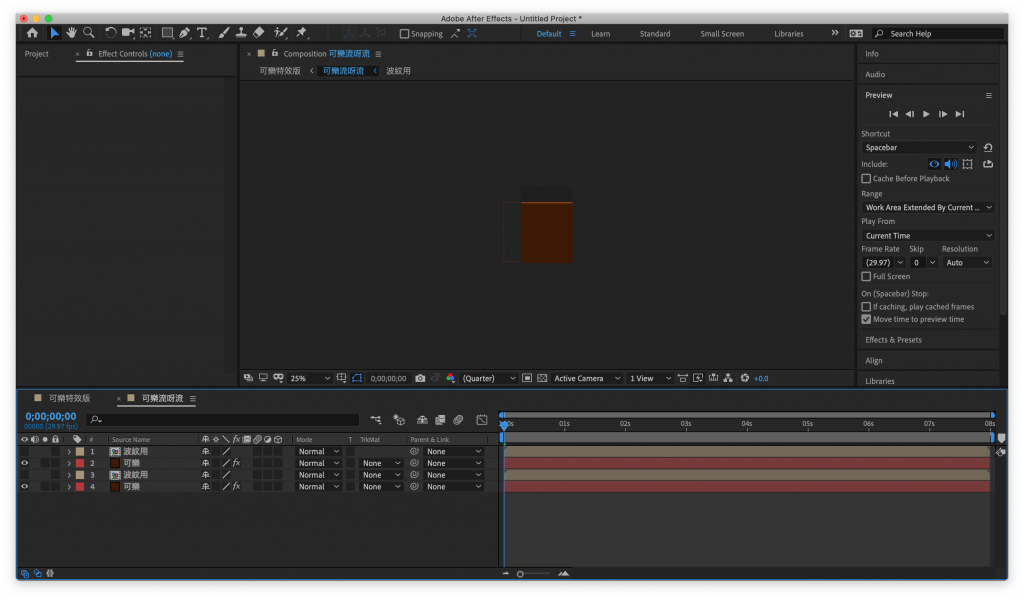
Task: Switch to the Learn workspace
Action: [x=600, y=34]
